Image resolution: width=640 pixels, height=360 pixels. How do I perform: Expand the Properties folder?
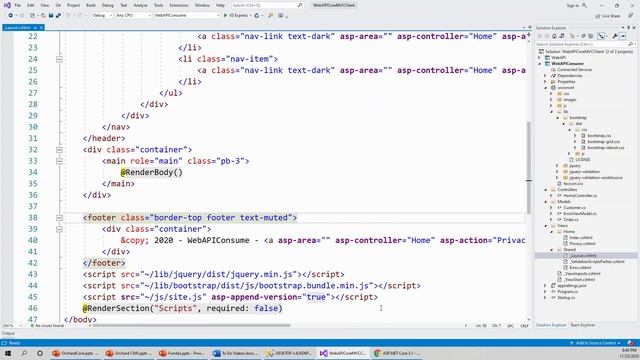[545, 82]
